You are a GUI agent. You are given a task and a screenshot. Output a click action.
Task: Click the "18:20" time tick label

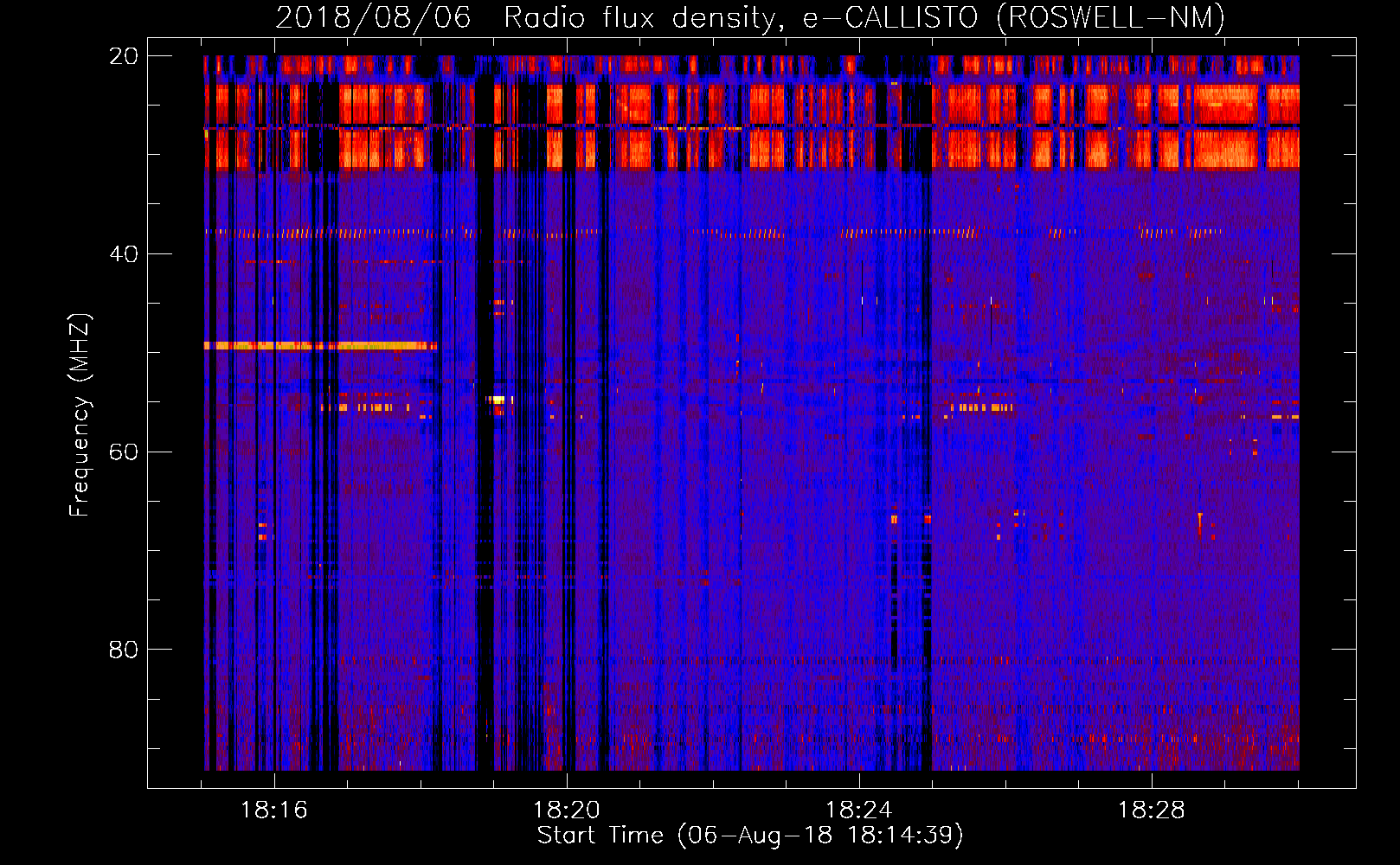(x=567, y=811)
